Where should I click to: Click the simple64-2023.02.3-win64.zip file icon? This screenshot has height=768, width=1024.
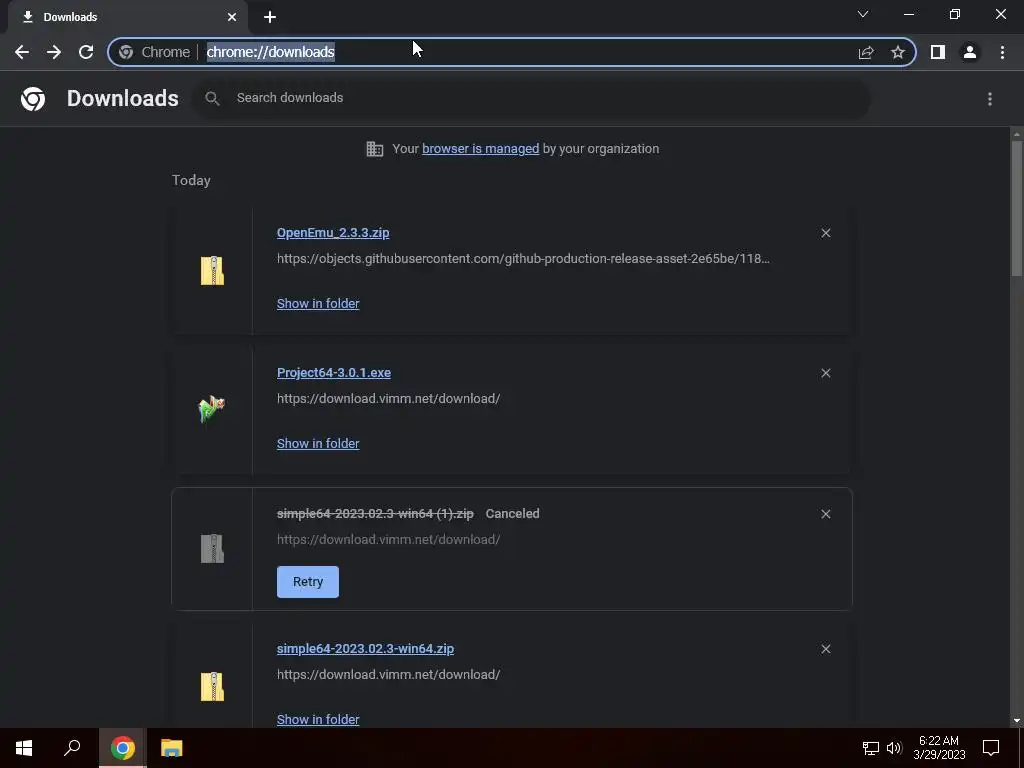212,686
